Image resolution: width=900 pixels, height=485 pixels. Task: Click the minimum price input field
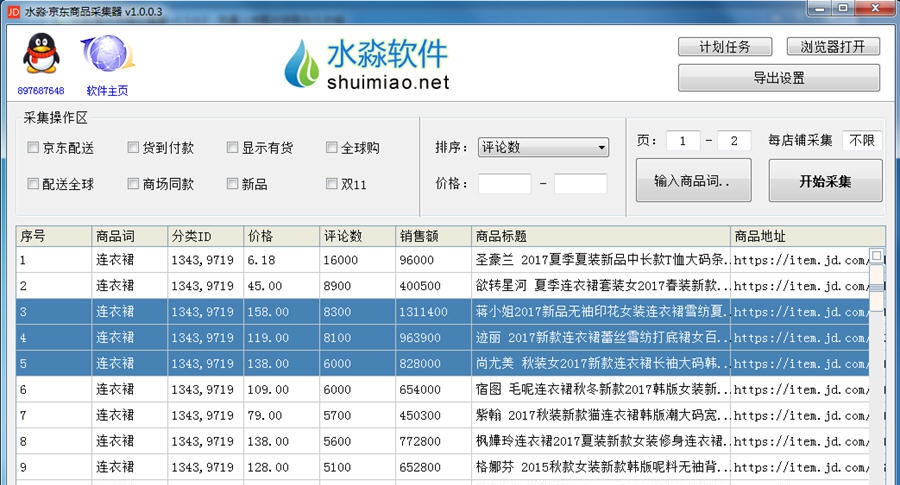tap(505, 184)
